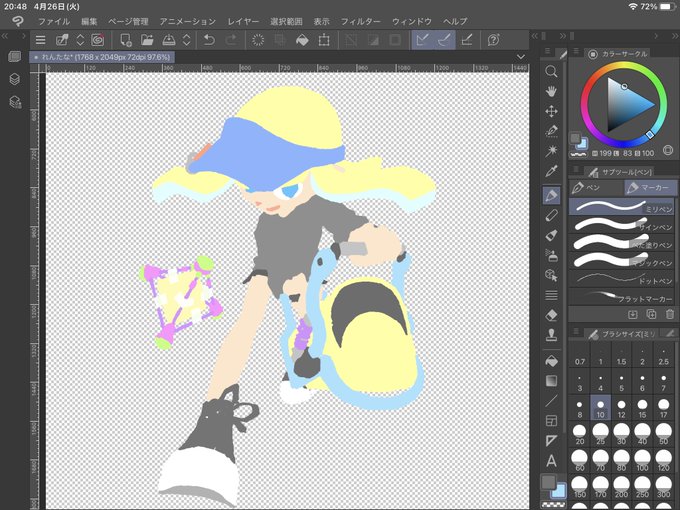Viewport: 680px width, 510px height.
Task: Select the フラットマーカー brush
Action: click(x=623, y=297)
